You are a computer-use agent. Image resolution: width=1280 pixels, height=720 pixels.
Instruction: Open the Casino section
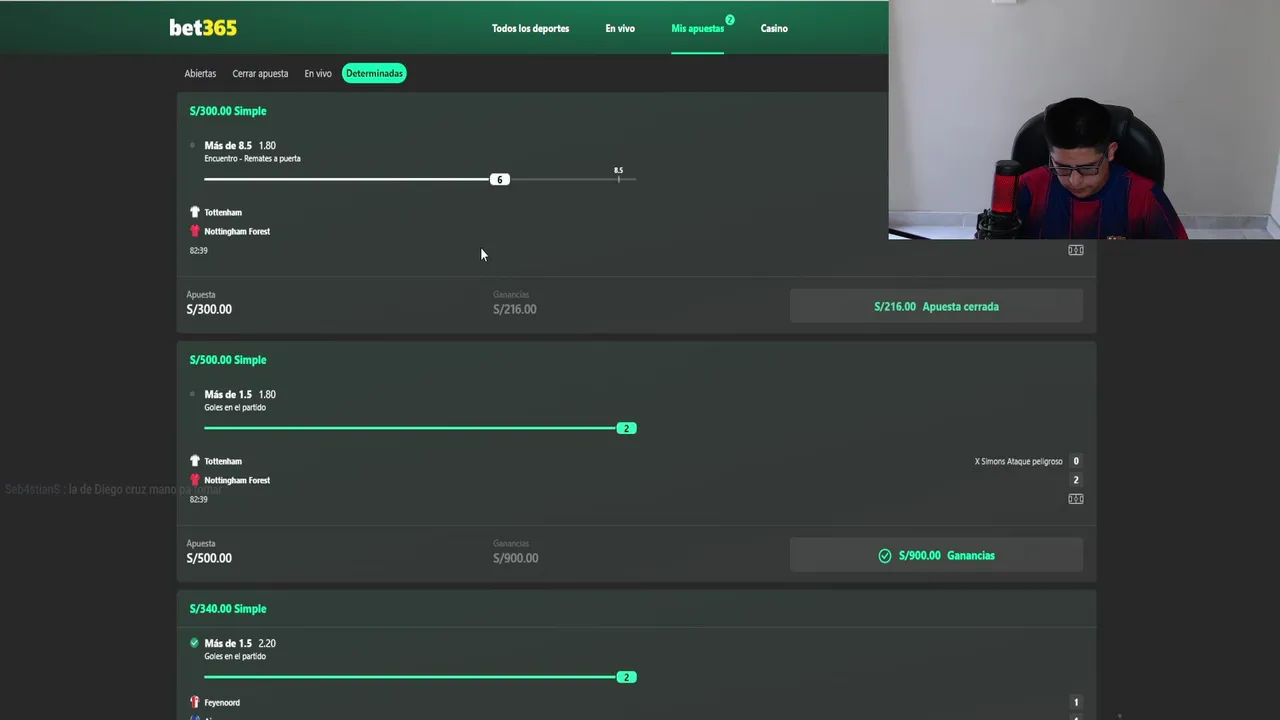(774, 28)
